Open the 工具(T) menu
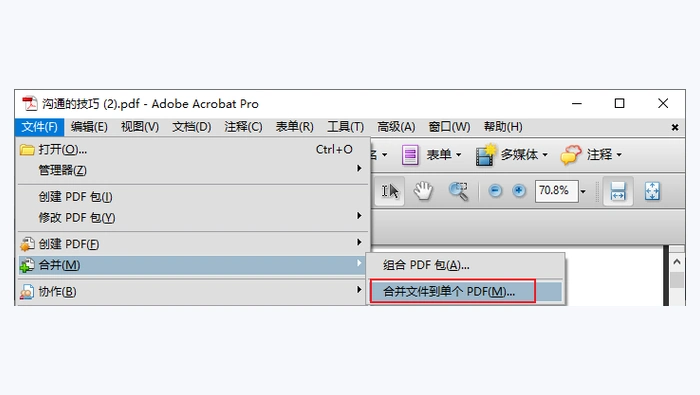 coord(346,127)
